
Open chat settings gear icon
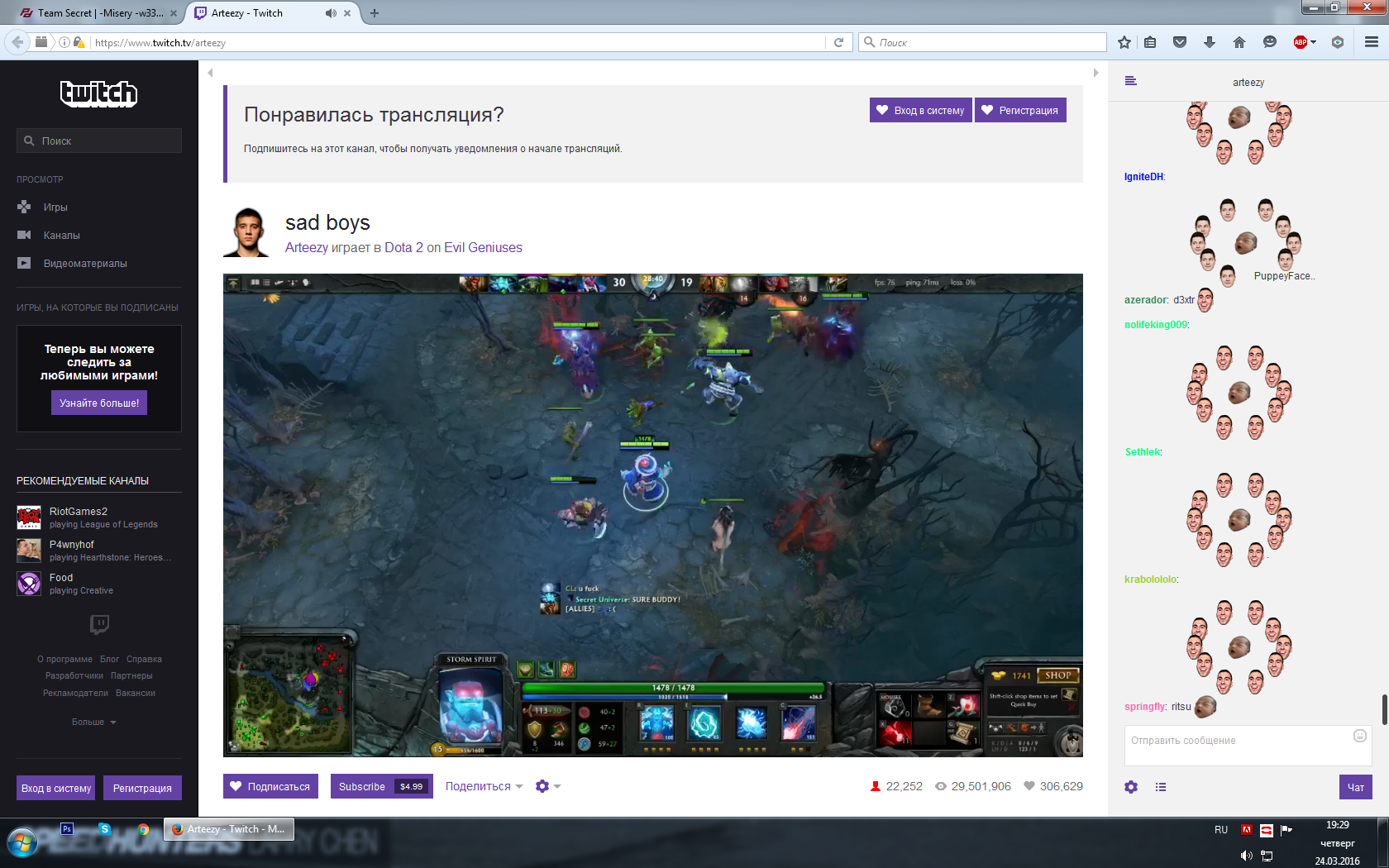(1131, 787)
